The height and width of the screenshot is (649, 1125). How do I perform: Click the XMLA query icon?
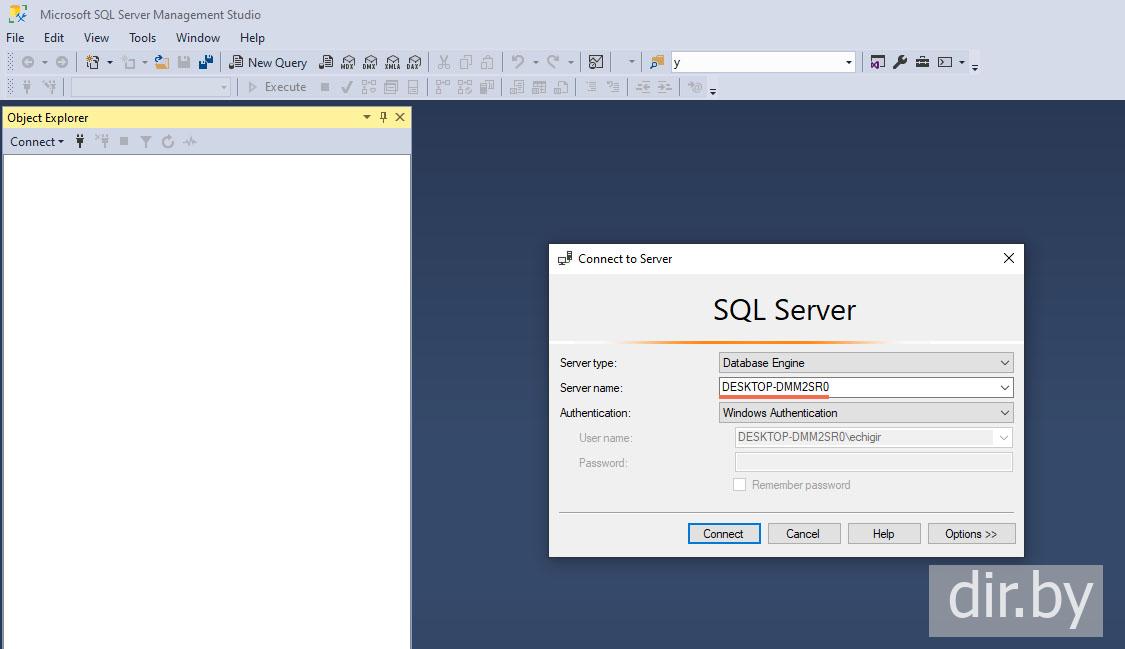(392, 62)
